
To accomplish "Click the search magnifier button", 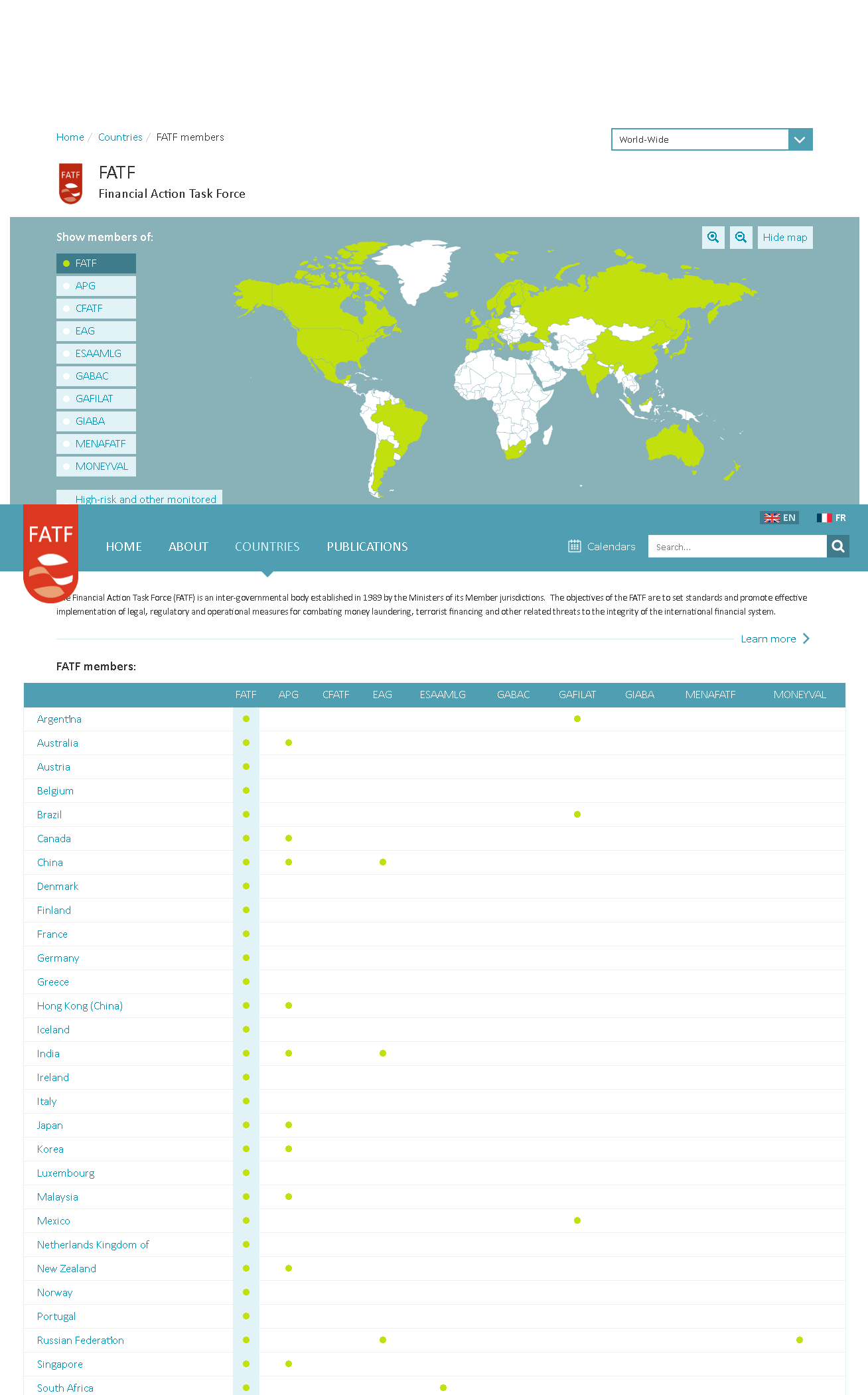I will [838, 546].
